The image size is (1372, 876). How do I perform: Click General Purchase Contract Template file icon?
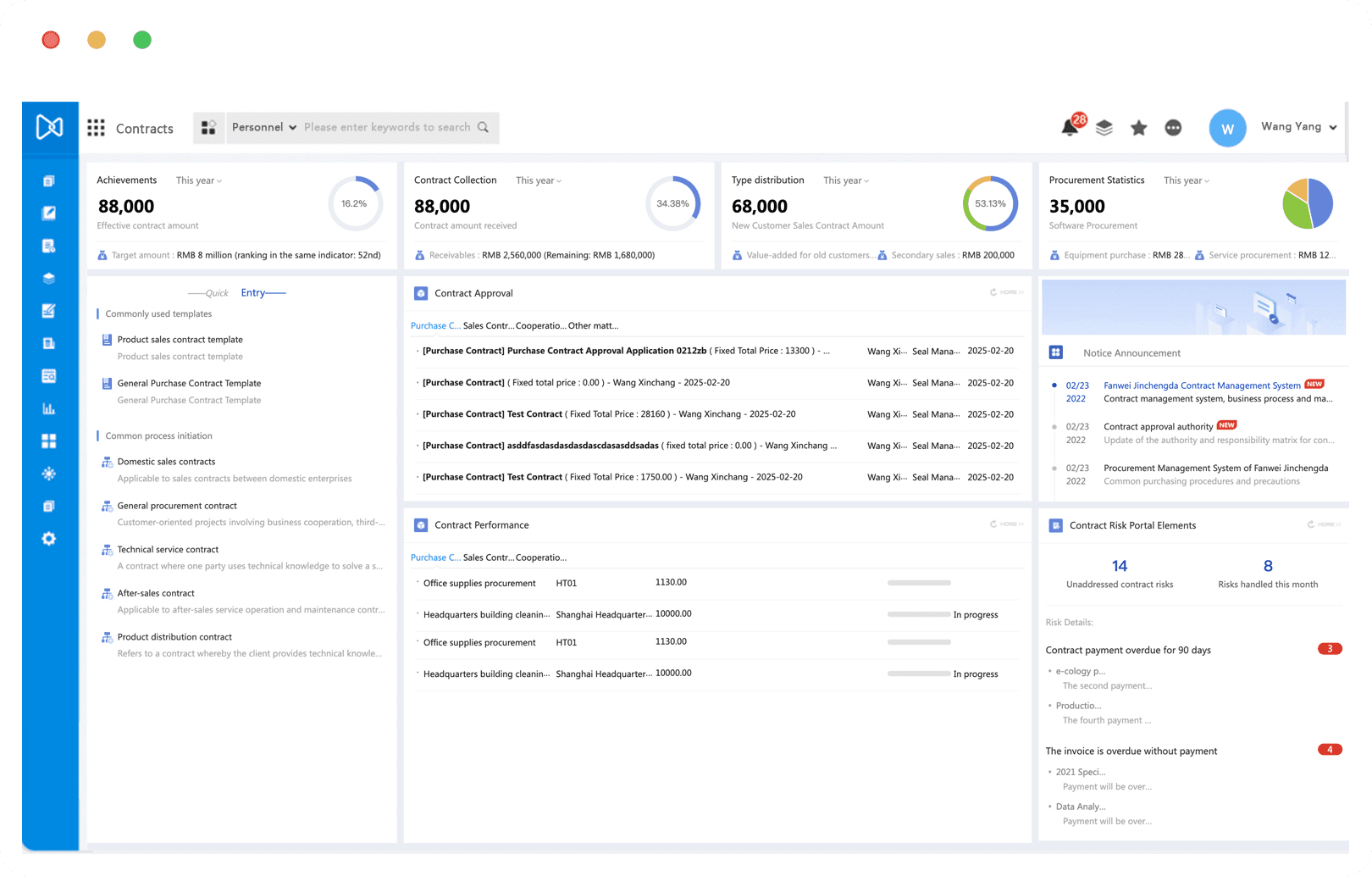click(x=107, y=384)
